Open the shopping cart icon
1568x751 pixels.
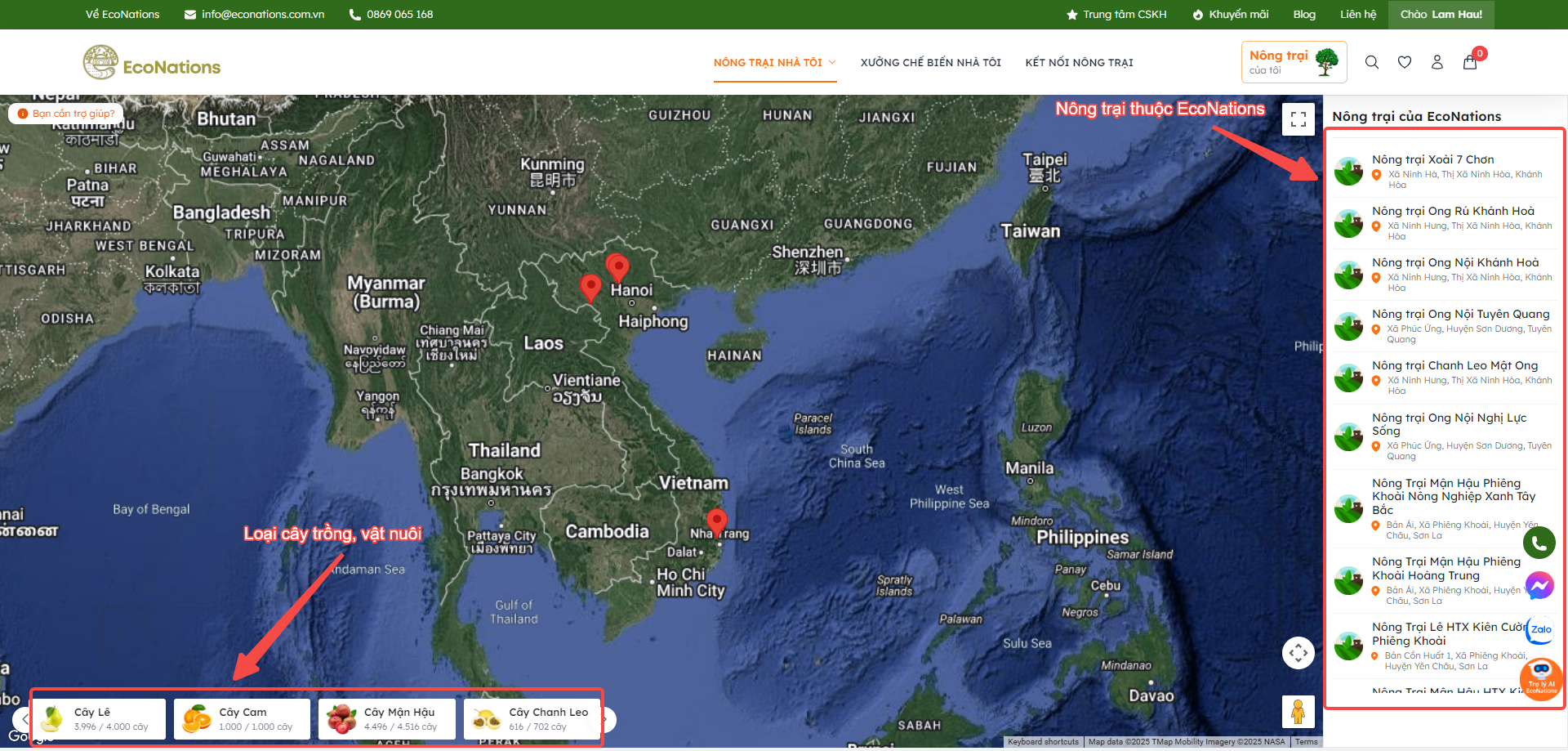coord(1470,62)
